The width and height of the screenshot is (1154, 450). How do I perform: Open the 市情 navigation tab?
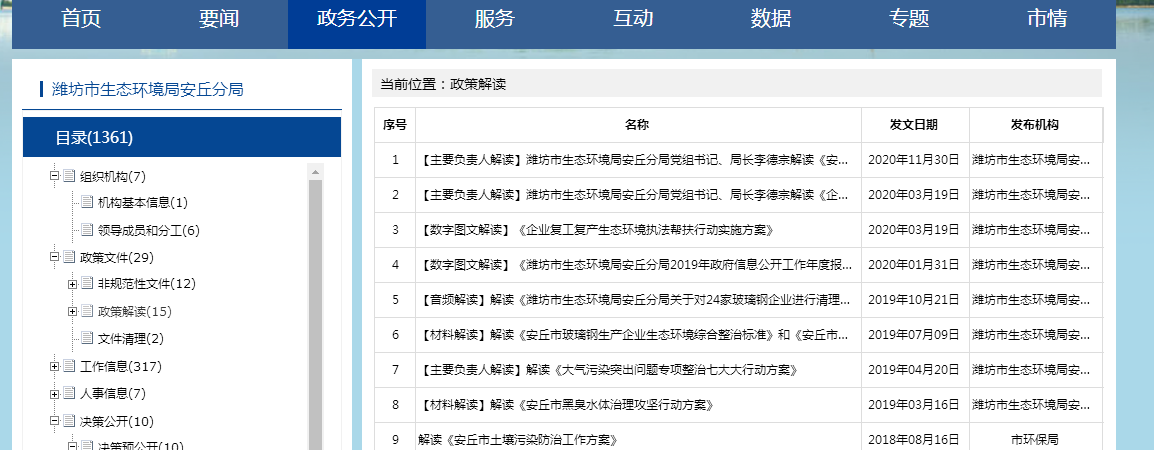pyautogui.click(x=1047, y=18)
